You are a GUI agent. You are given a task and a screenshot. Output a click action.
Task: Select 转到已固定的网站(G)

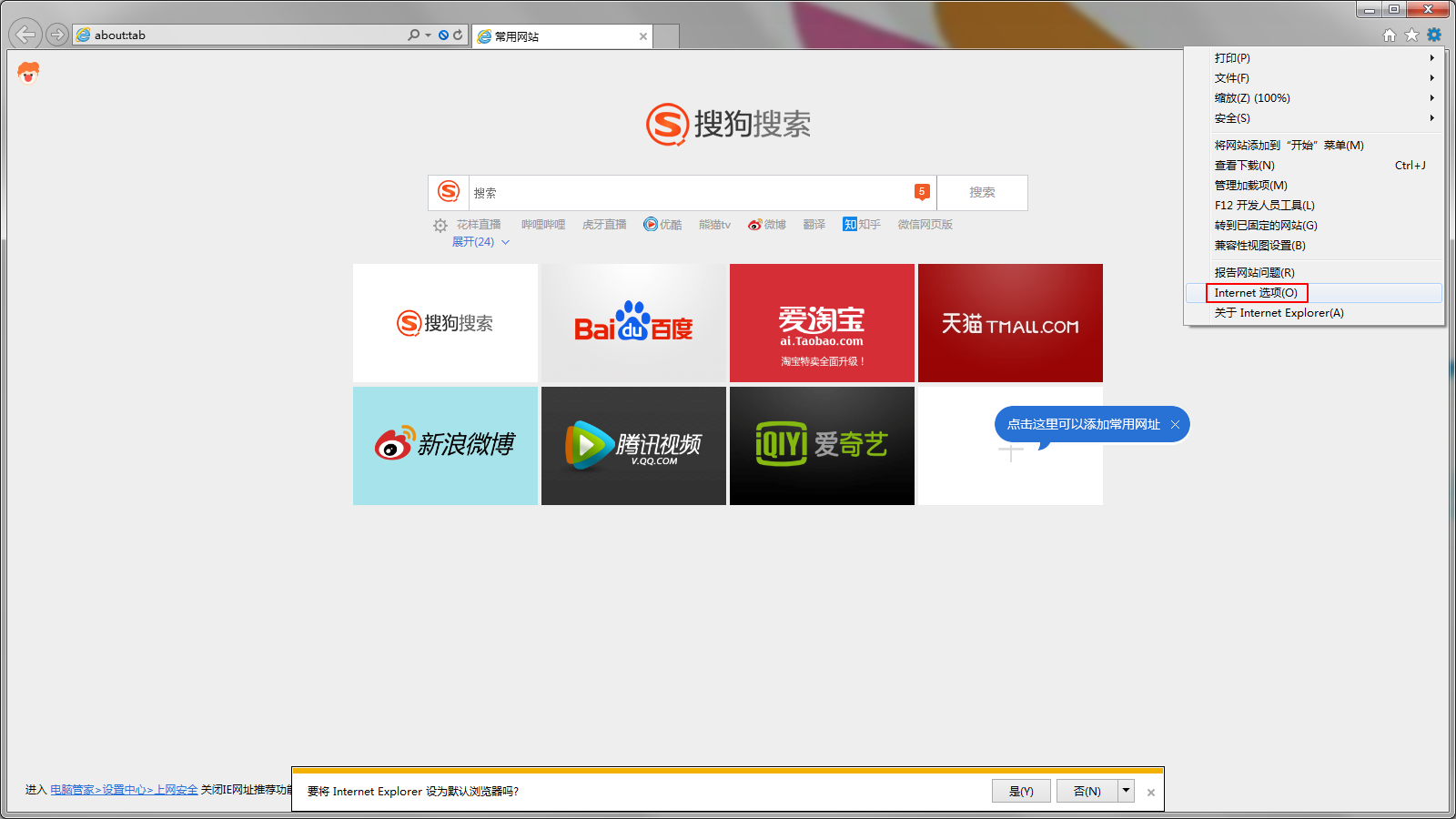click(1315, 225)
